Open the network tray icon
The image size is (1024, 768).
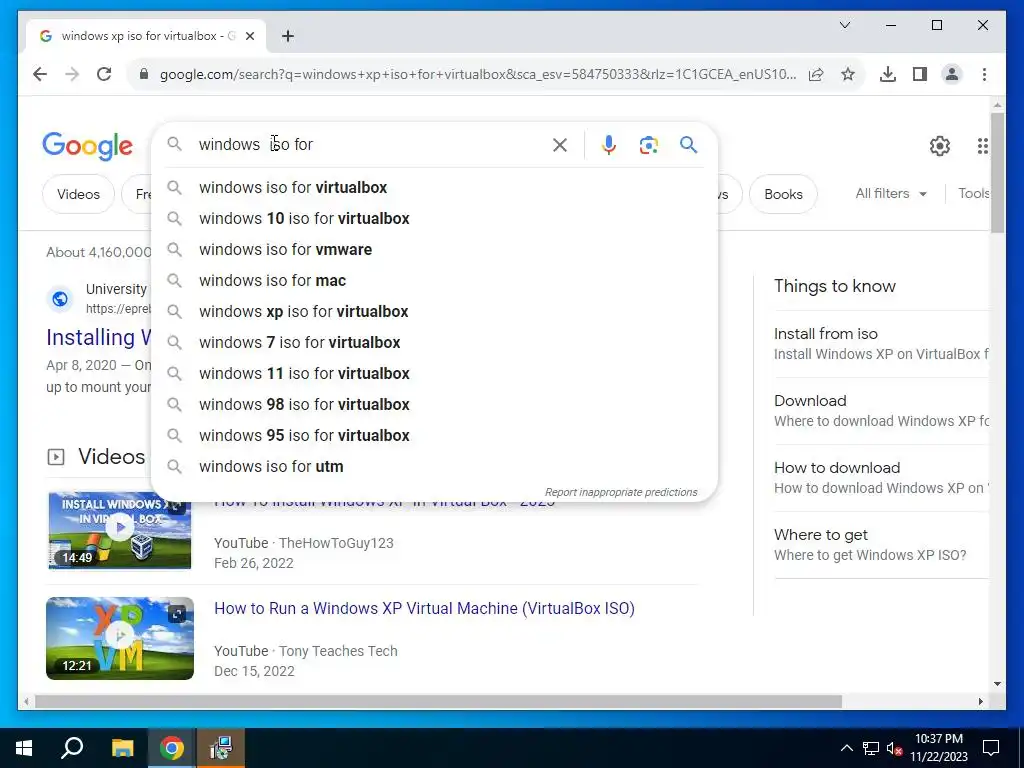[871, 748]
